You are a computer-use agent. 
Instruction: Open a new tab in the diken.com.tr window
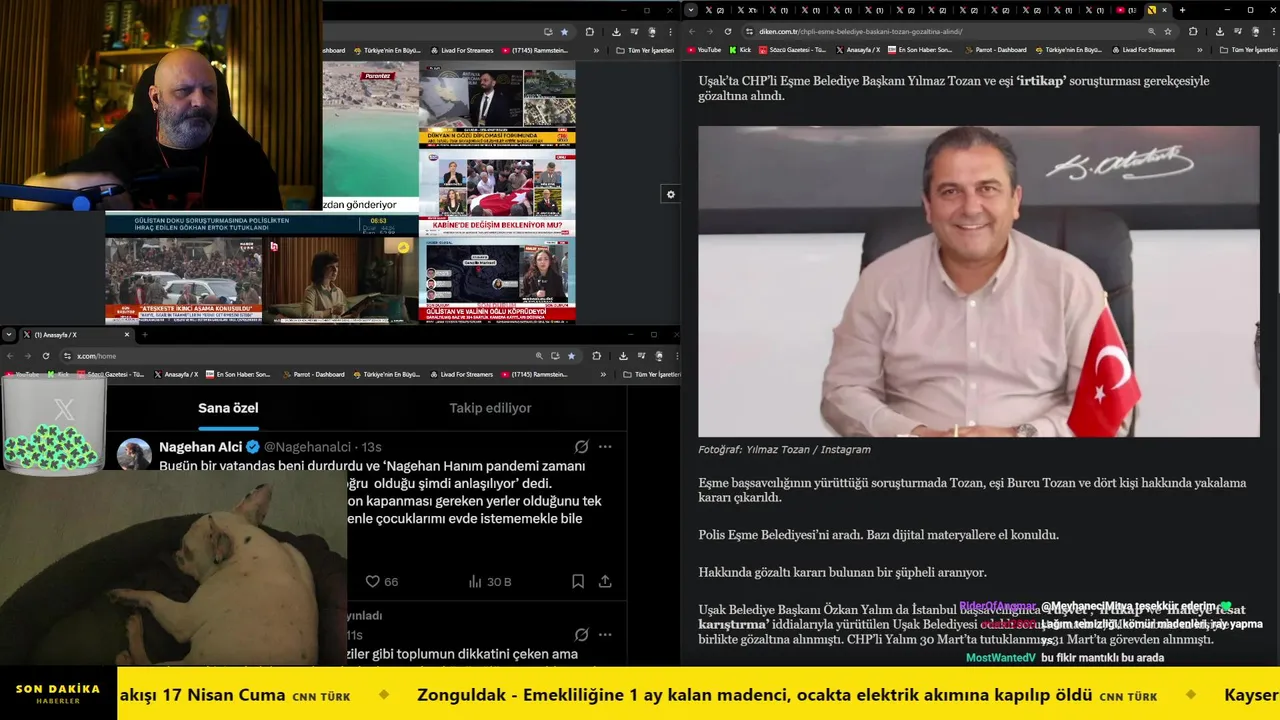(1182, 10)
